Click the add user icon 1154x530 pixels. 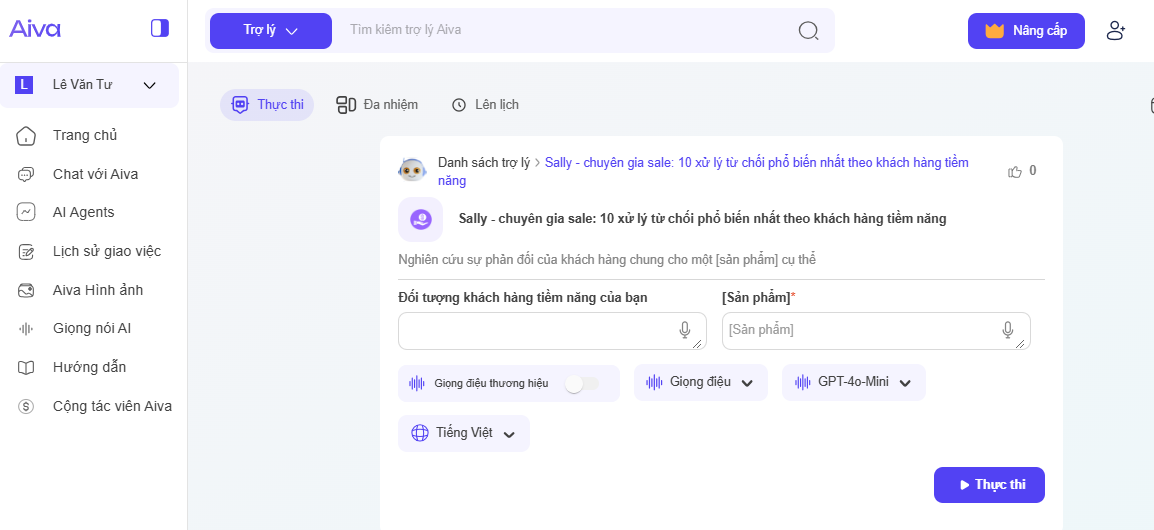pyautogui.click(x=1116, y=31)
